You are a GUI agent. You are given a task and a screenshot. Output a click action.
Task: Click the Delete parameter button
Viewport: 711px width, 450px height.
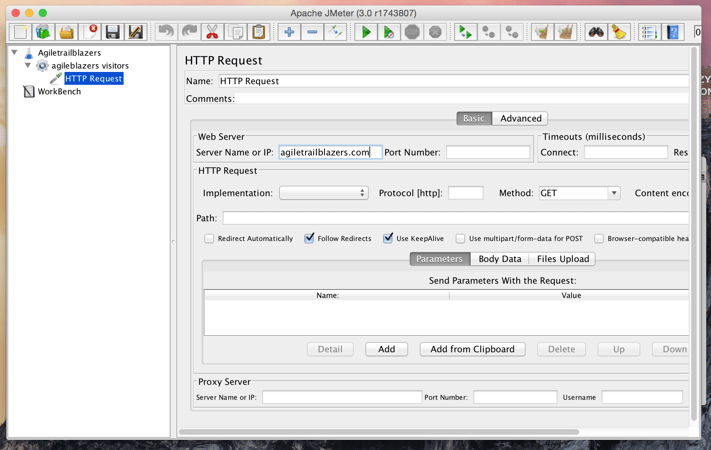(x=561, y=349)
